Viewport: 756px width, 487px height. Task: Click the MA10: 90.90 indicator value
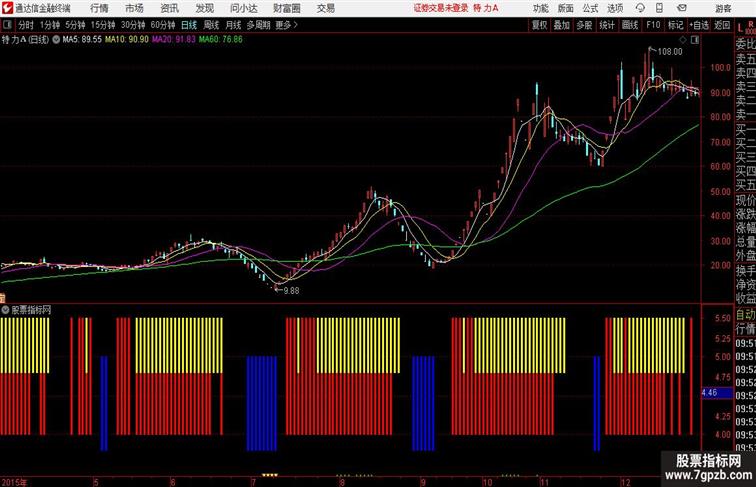[x=127, y=40]
